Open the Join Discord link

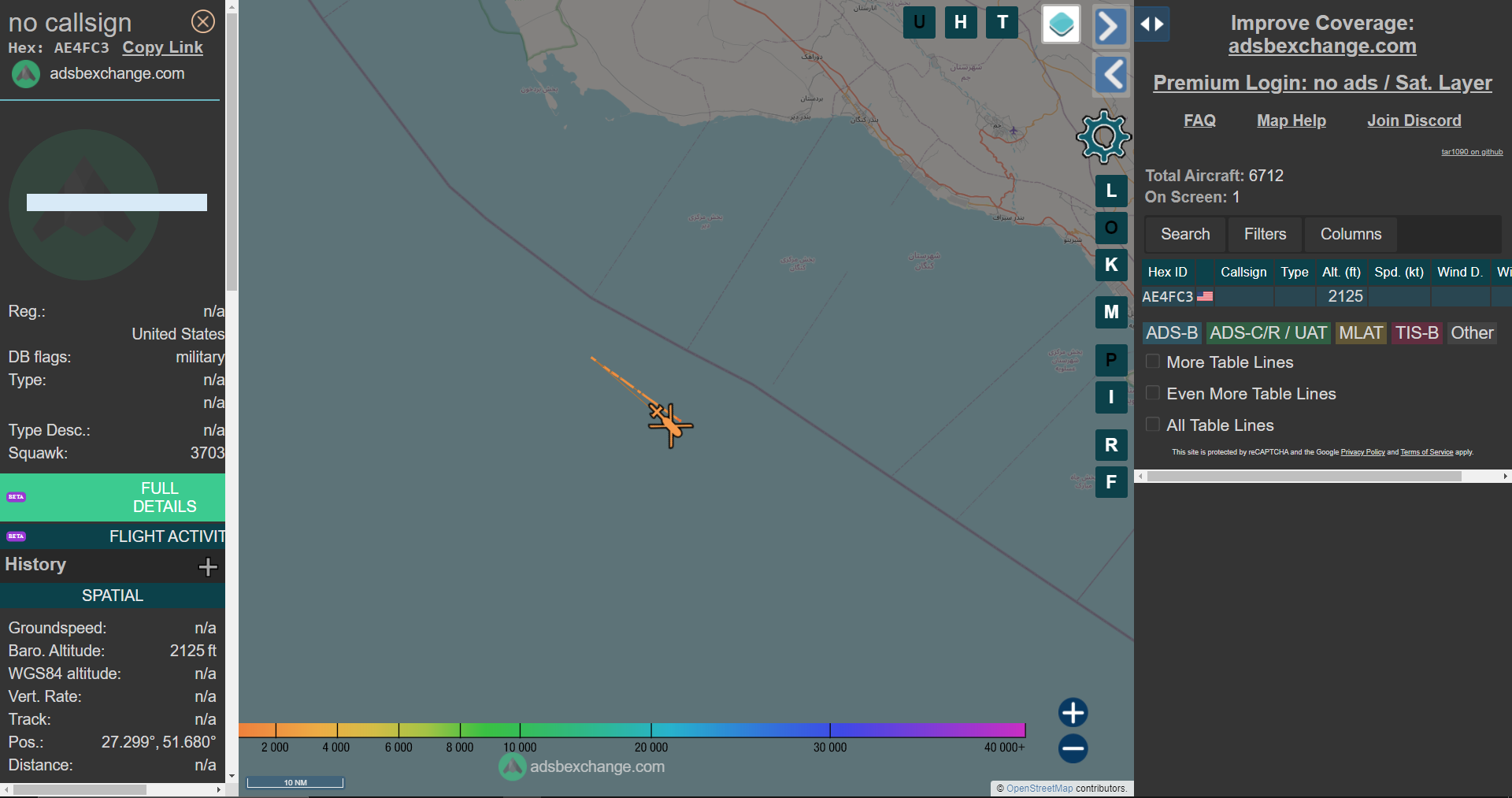(1414, 121)
